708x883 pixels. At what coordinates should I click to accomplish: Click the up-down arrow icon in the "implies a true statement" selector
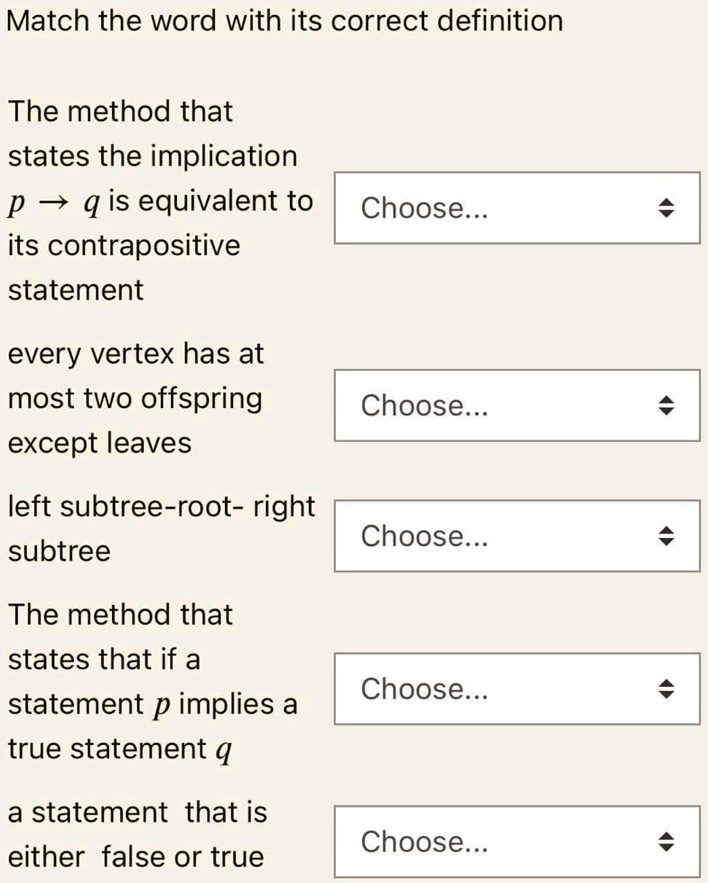(x=667, y=689)
